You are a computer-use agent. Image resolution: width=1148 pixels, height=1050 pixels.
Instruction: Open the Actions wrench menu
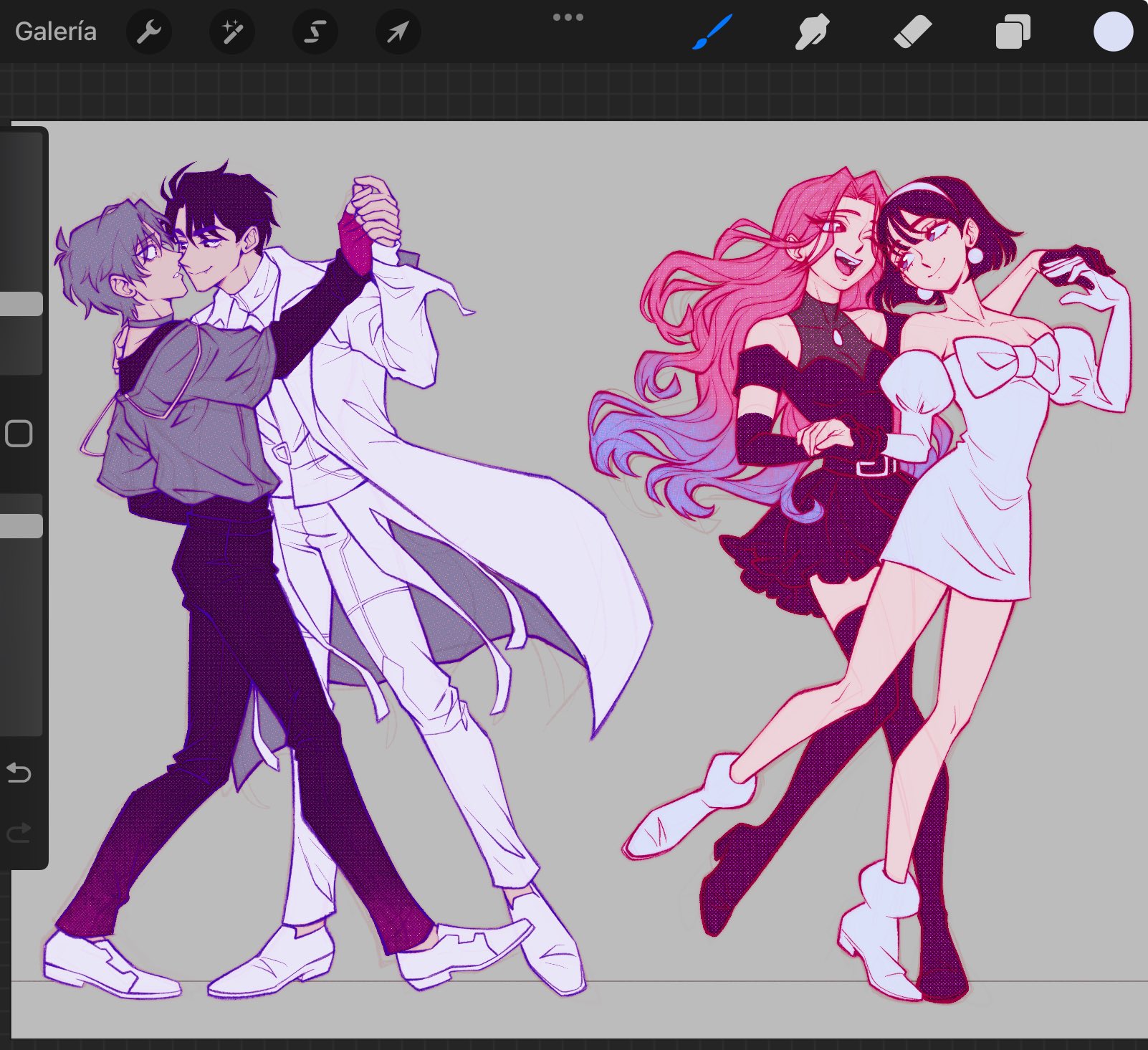[x=149, y=32]
